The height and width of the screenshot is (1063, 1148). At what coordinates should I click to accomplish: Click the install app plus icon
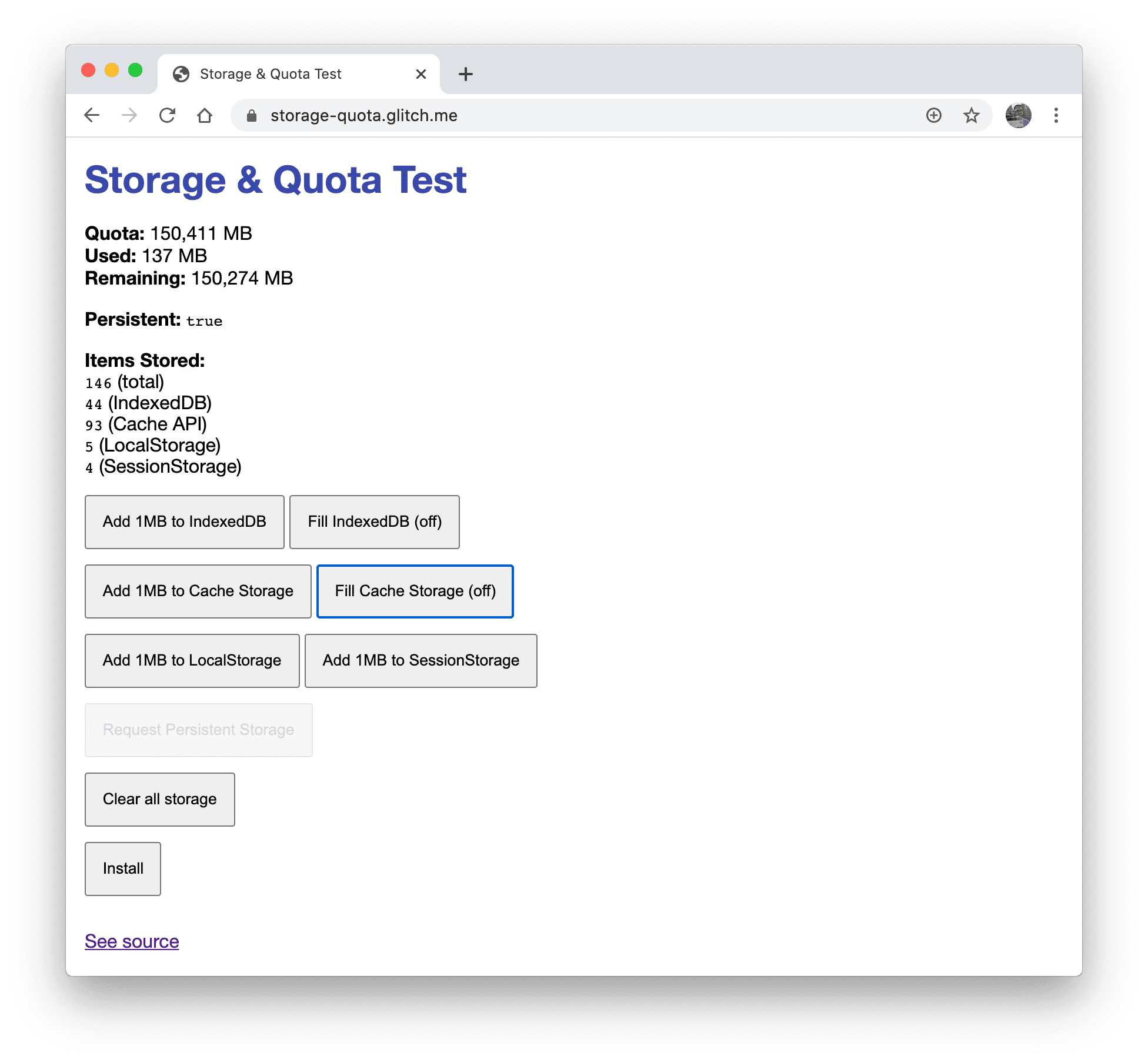pyautogui.click(x=933, y=115)
